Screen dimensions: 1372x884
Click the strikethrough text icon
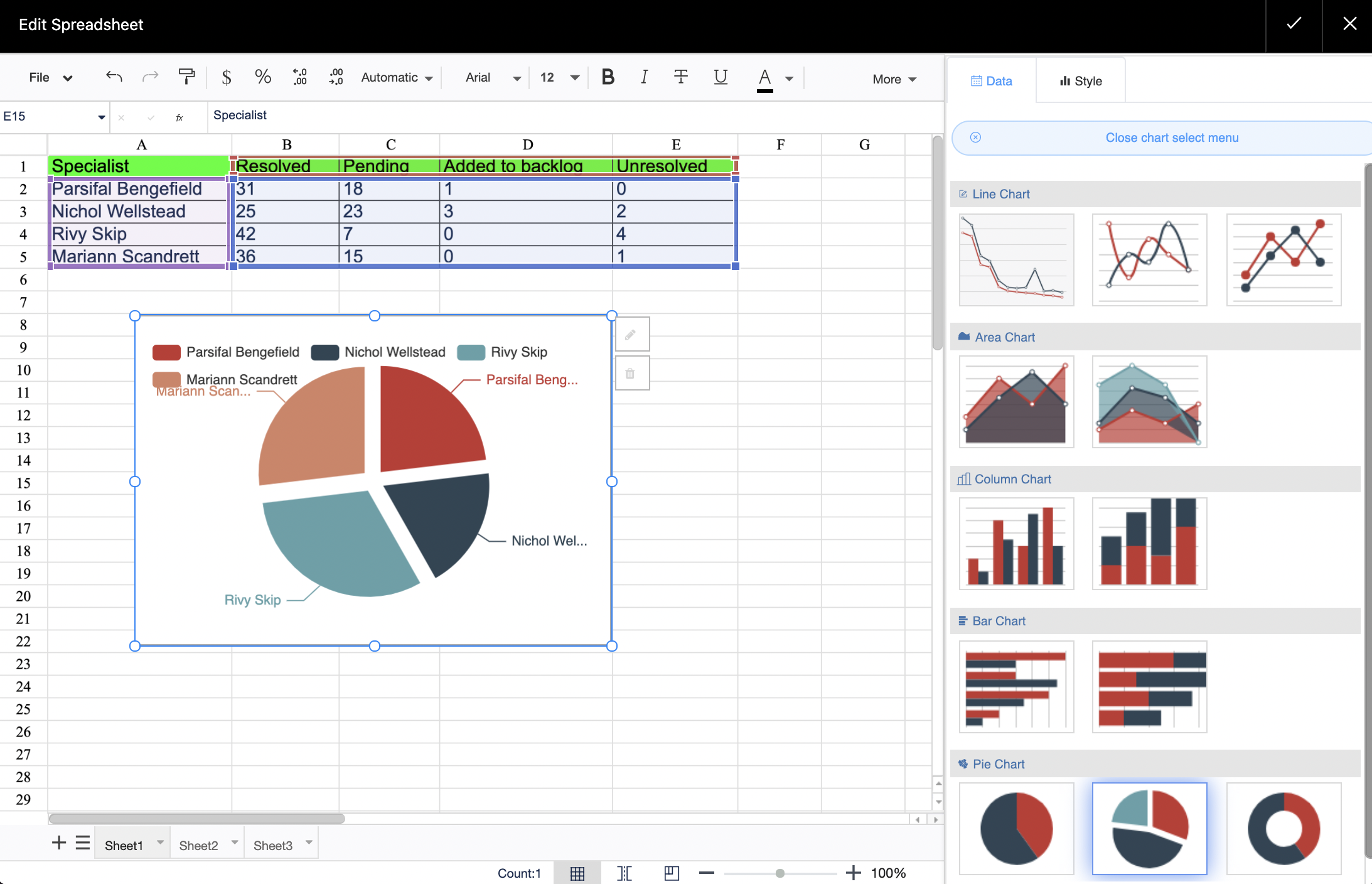tap(681, 77)
